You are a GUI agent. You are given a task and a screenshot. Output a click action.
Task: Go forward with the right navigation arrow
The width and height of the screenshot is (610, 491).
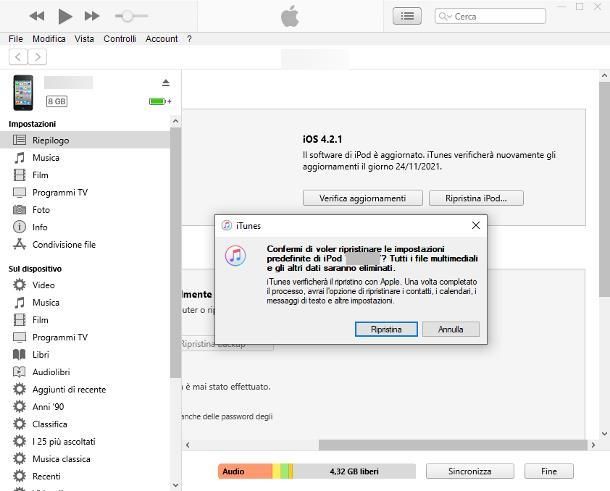coord(37,57)
